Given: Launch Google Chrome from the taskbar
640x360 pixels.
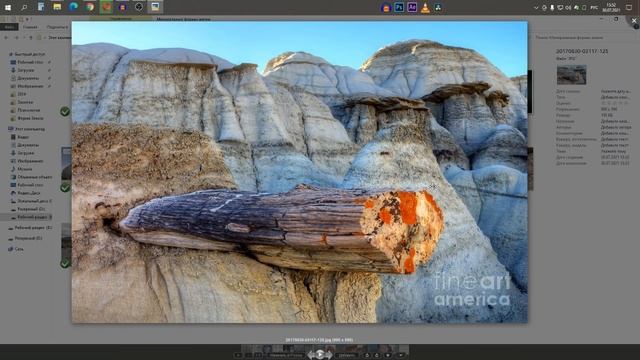Looking at the screenshot, I should click(x=90, y=7).
